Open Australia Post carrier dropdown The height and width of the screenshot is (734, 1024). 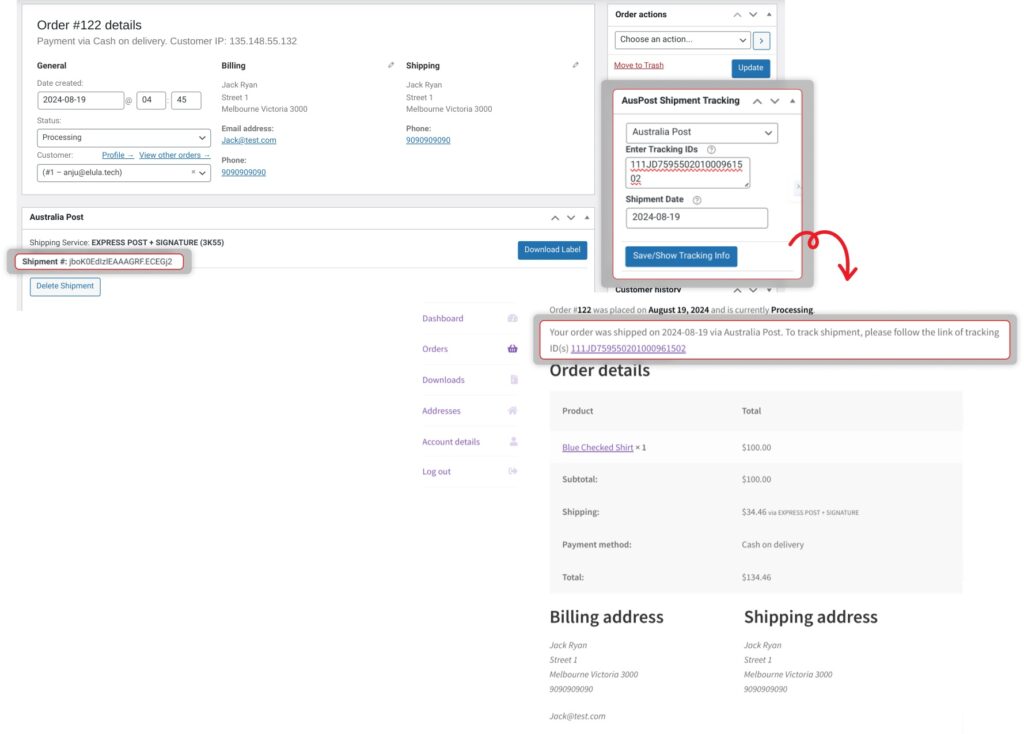[x=701, y=133]
